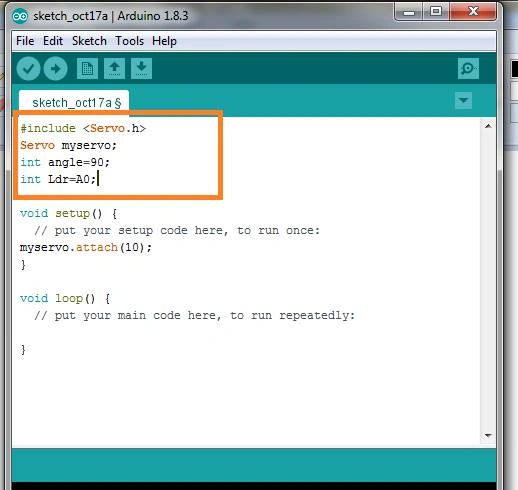The image size is (518, 490).
Task: Click the 'void loop() {' line
Action: [65, 298]
